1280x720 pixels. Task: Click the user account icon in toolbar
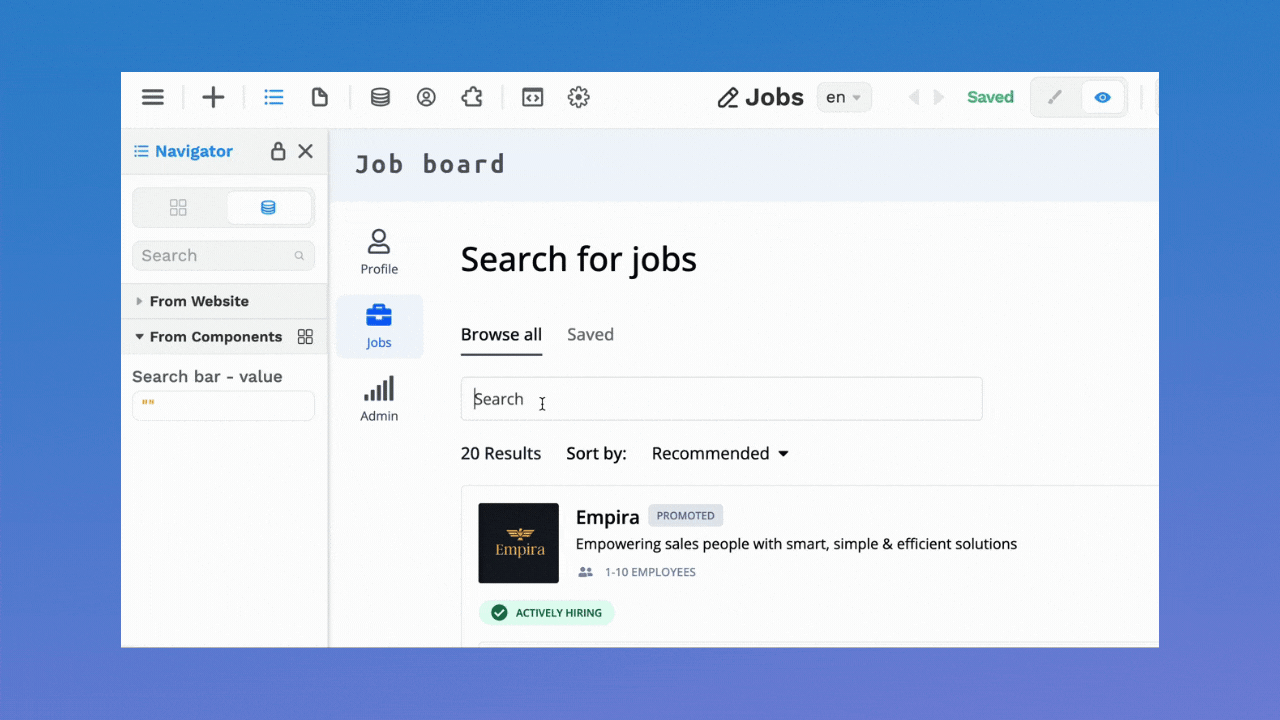[x=426, y=97]
